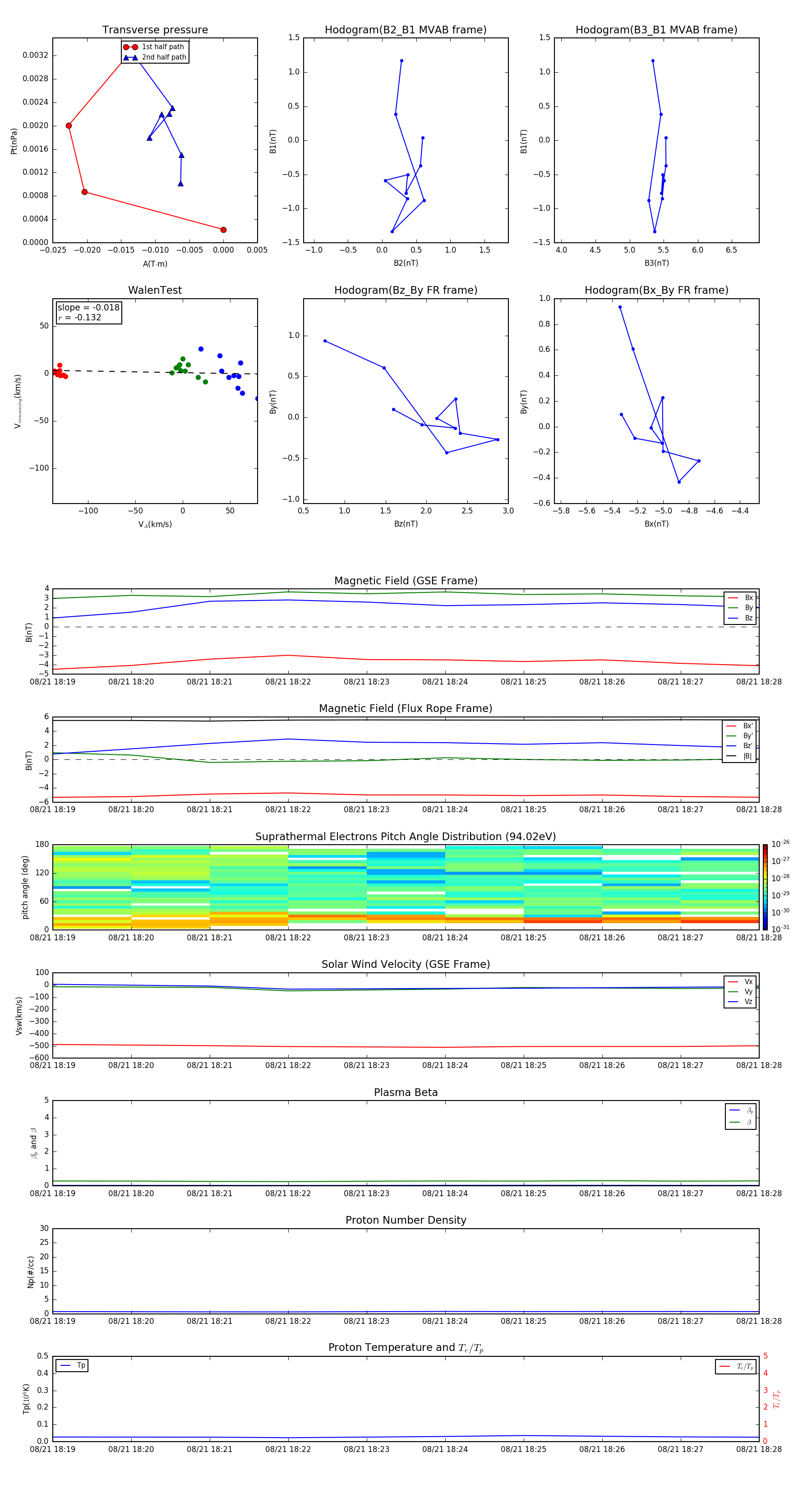Click the 'Hodogram(Bz_By FR frame)' title
The height and width of the screenshot is (1489, 812).
click(x=406, y=290)
